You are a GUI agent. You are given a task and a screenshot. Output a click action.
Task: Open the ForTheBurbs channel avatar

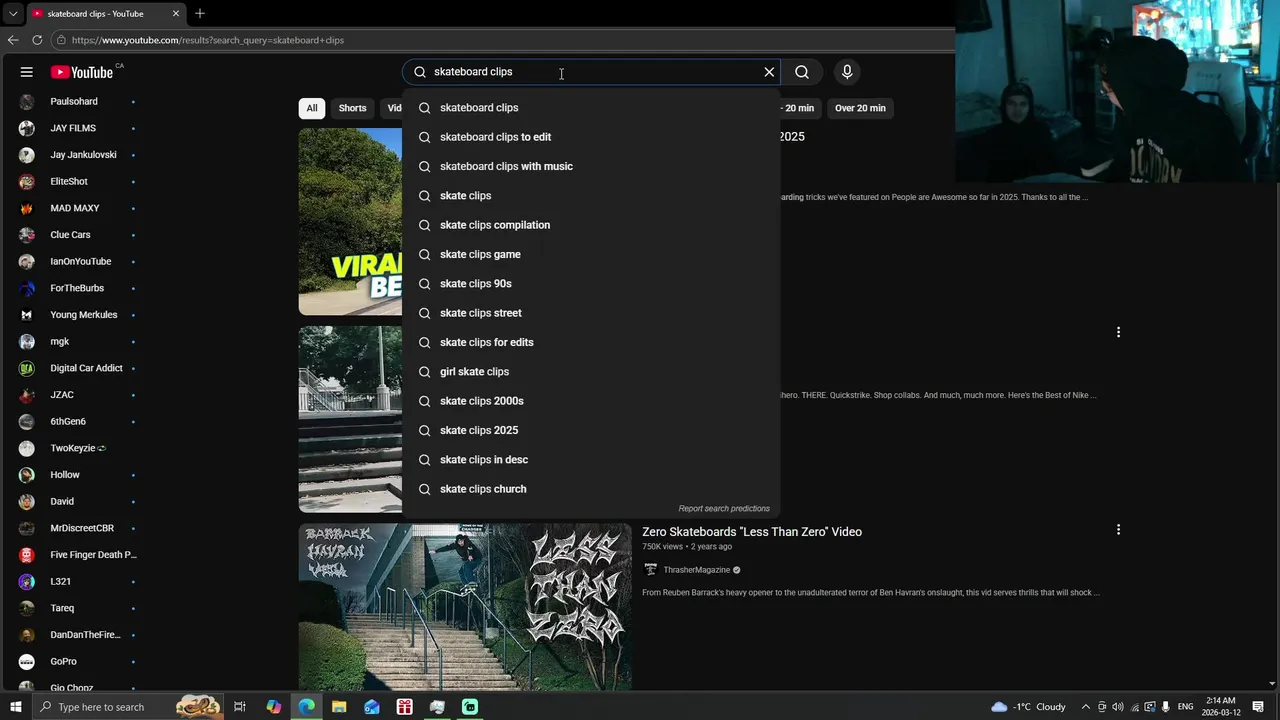pyautogui.click(x=27, y=288)
